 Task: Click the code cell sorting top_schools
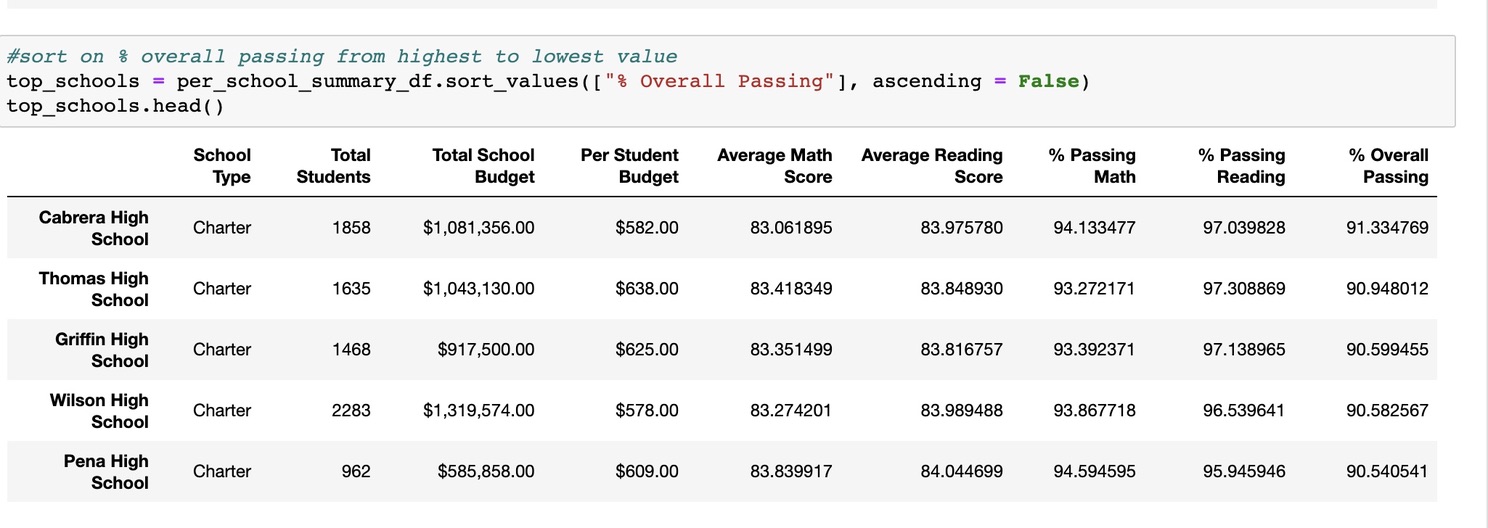727,81
